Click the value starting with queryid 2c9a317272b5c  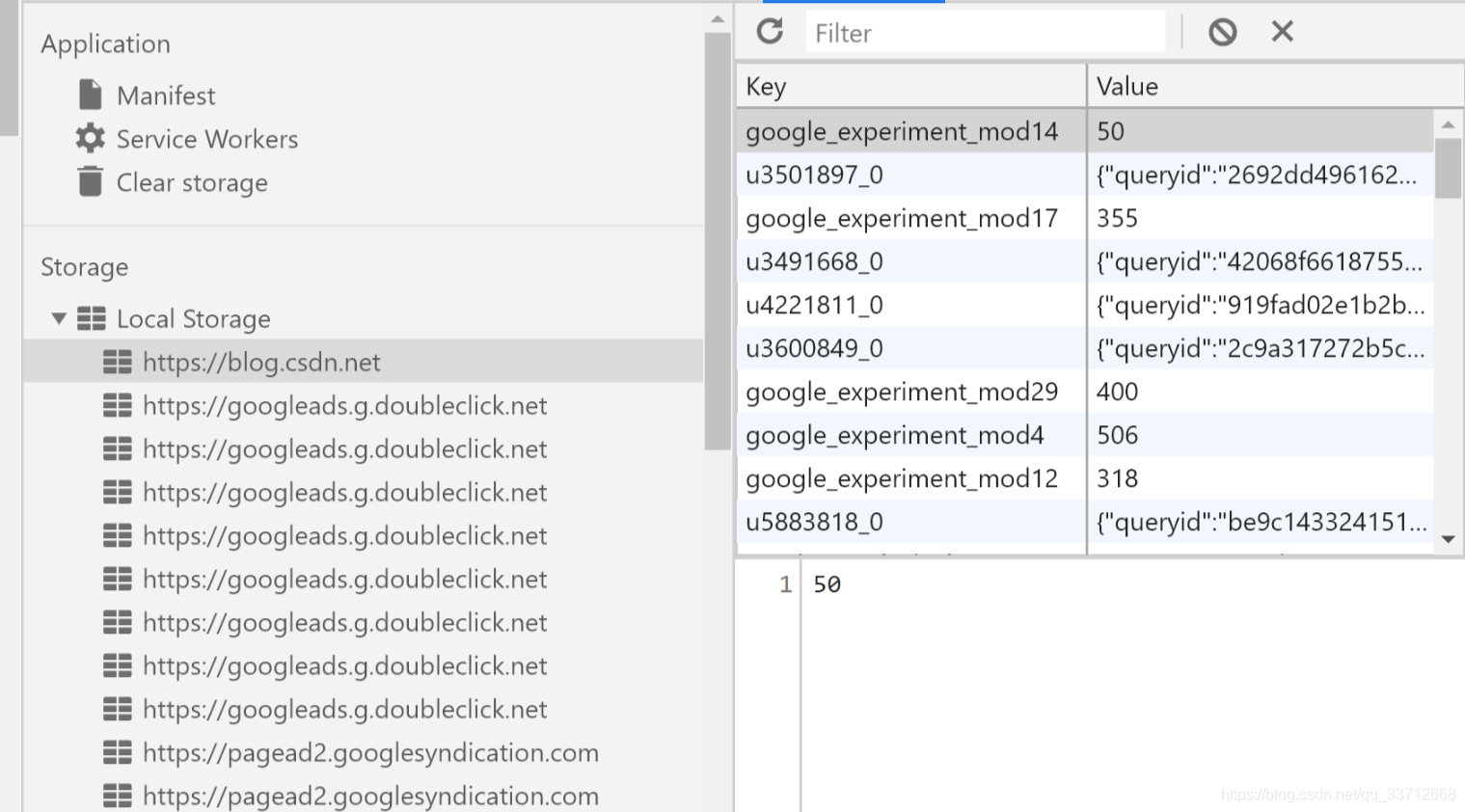pos(1261,348)
